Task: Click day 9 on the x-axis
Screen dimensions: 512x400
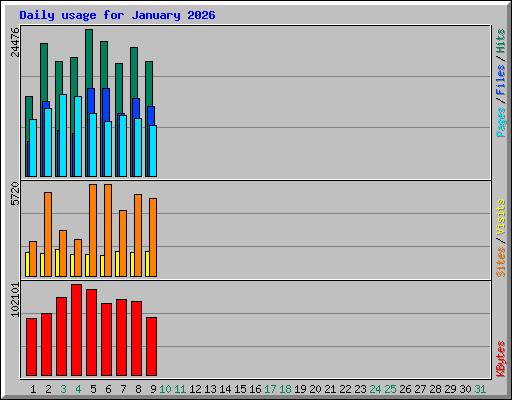Action: tap(153, 389)
